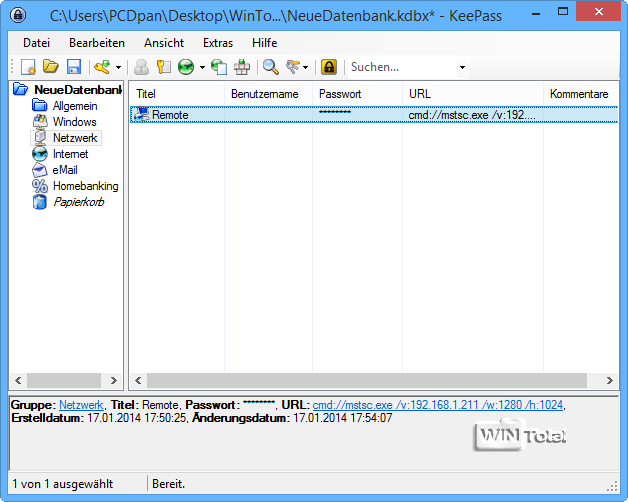
Task: Click the group tree horizontal scrollbar thumb
Action: (64, 380)
